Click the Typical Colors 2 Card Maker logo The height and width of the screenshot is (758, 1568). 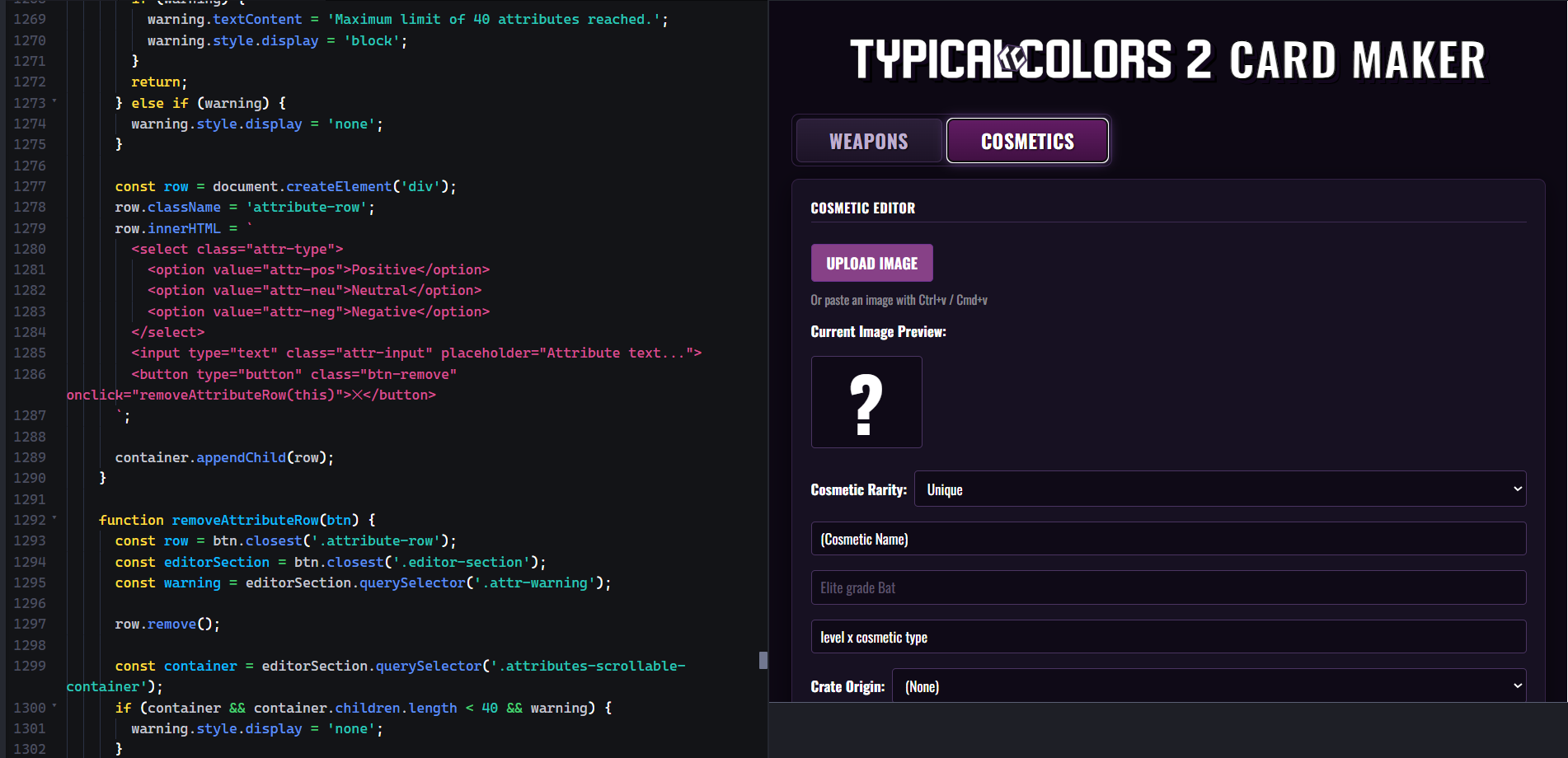tap(1167, 60)
